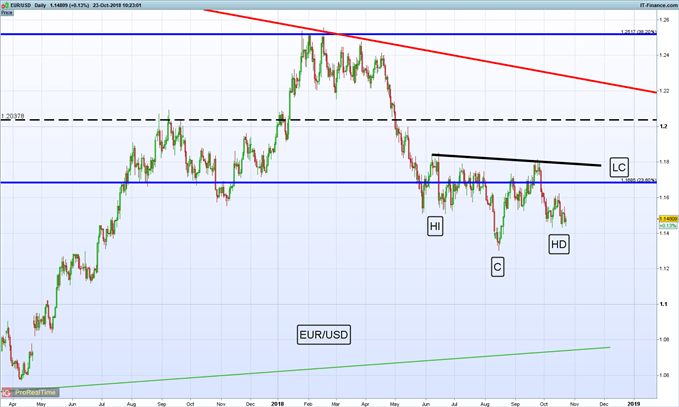Image resolution: width=679 pixels, height=407 pixels.
Task: Click the 2018 label on time axis
Action: coord(278,404)
